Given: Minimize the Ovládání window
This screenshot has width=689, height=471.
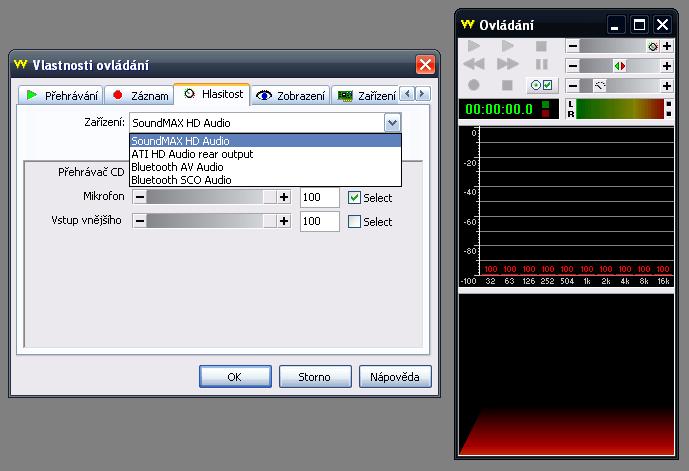Looking at the screenshot, I should coord(615,25).
